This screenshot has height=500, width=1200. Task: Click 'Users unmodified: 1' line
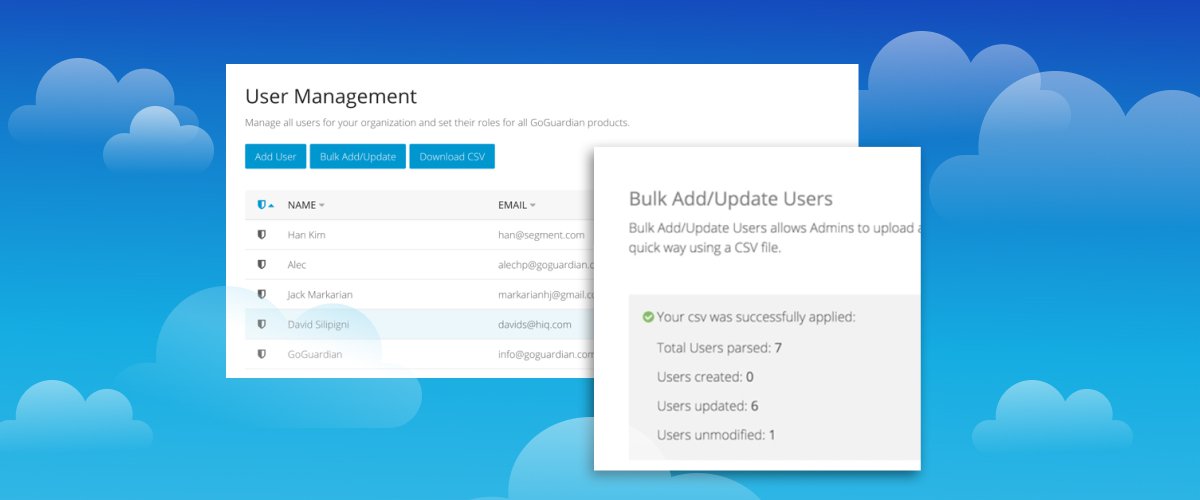point(716,435)
